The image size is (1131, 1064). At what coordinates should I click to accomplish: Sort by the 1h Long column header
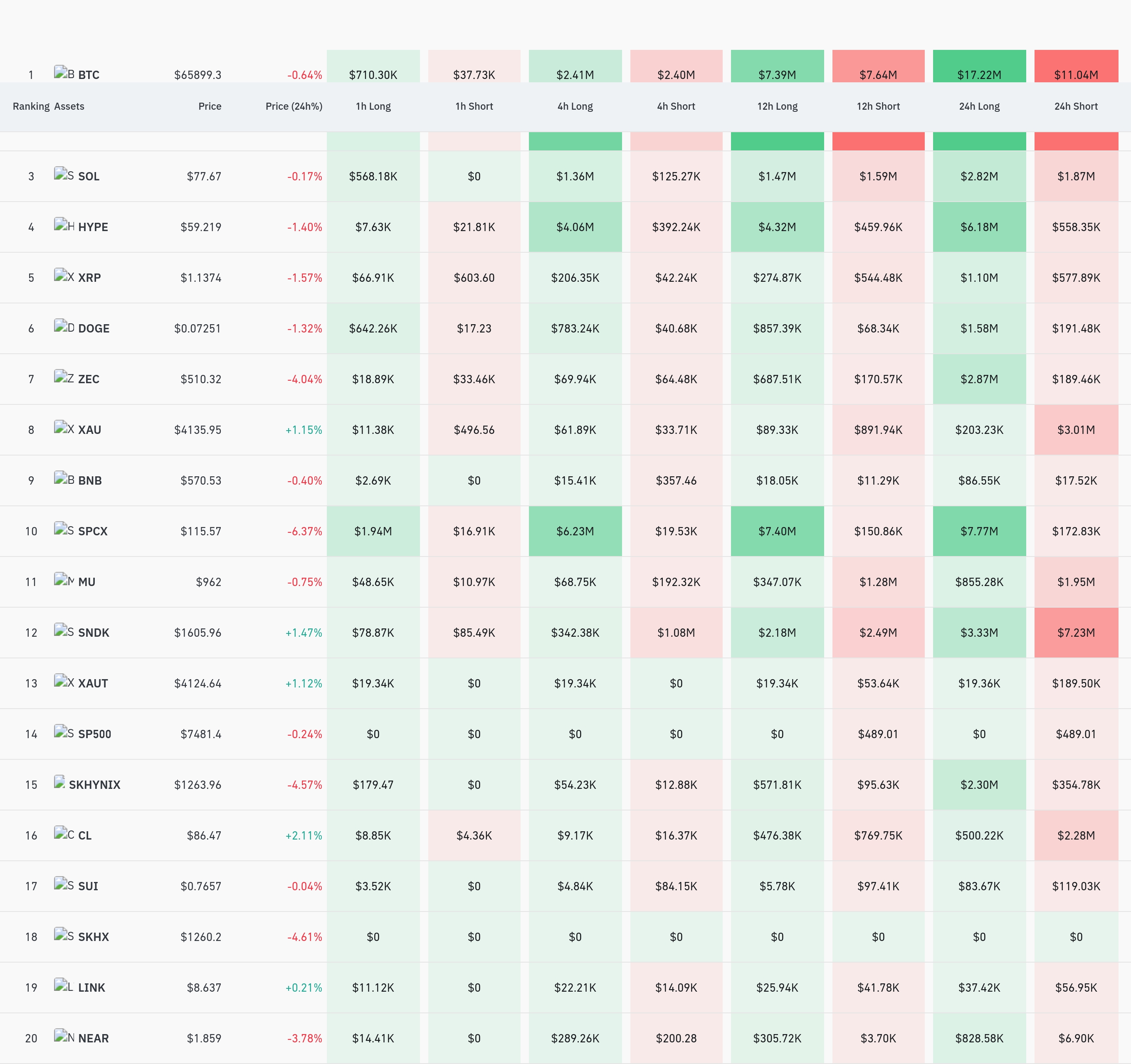pos(373,106)
